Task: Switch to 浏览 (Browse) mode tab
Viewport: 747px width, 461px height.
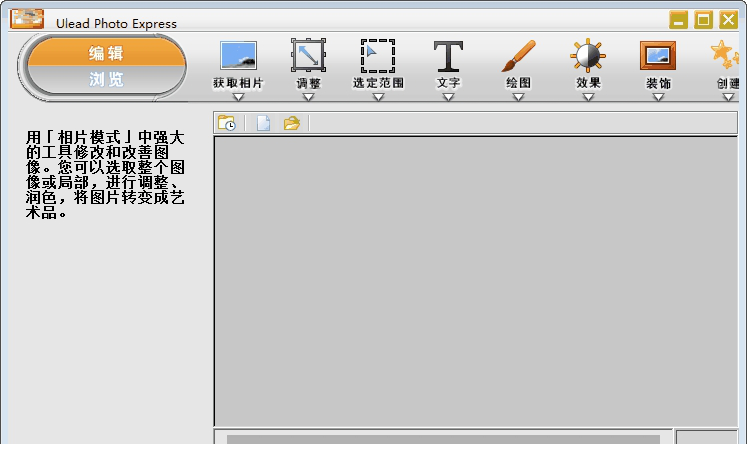Action: point(106,79)
